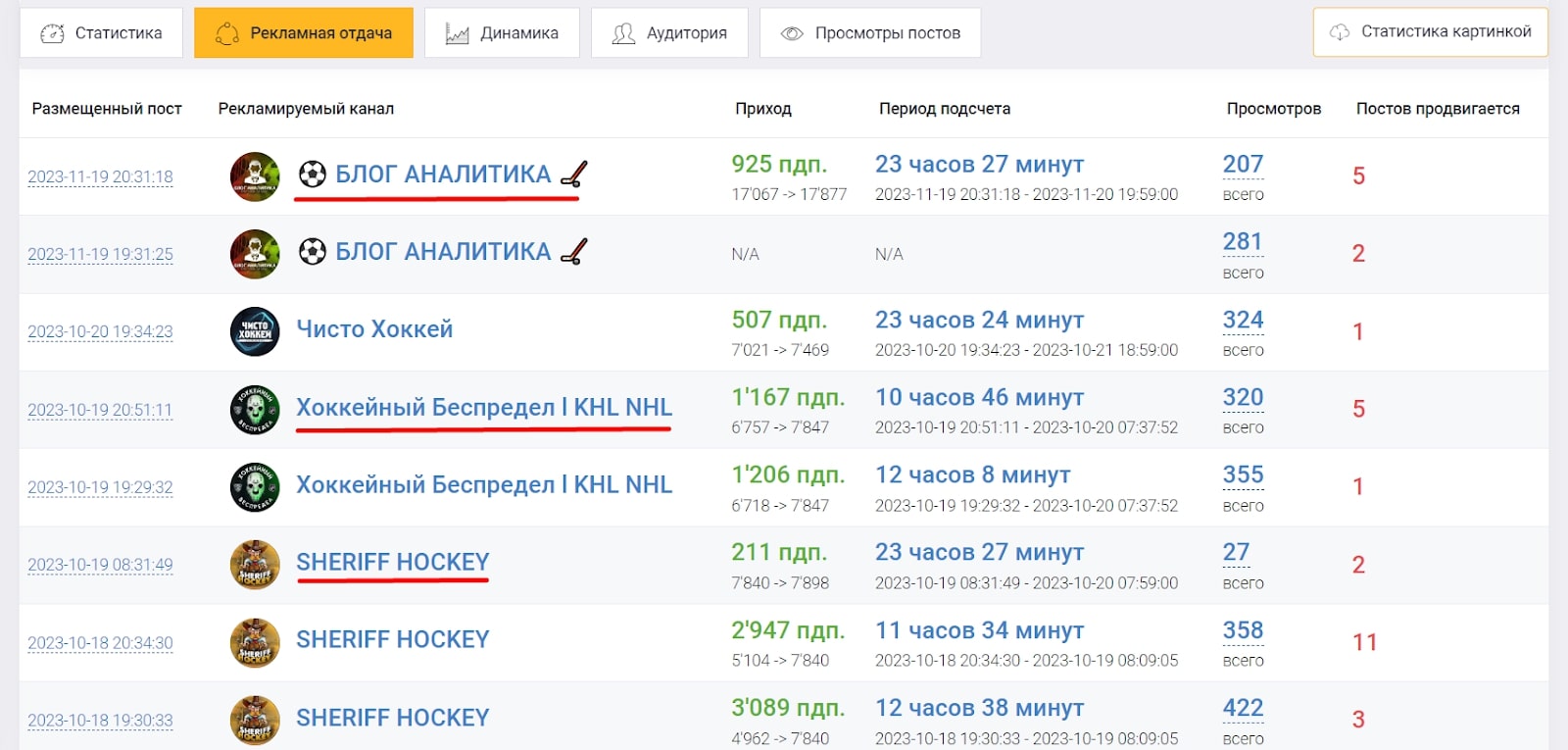The width and height of the screenshot is (1568, 750).
Task: Click the Чисто Хоккей channel avatar
Action: click(x=255, y=331)
